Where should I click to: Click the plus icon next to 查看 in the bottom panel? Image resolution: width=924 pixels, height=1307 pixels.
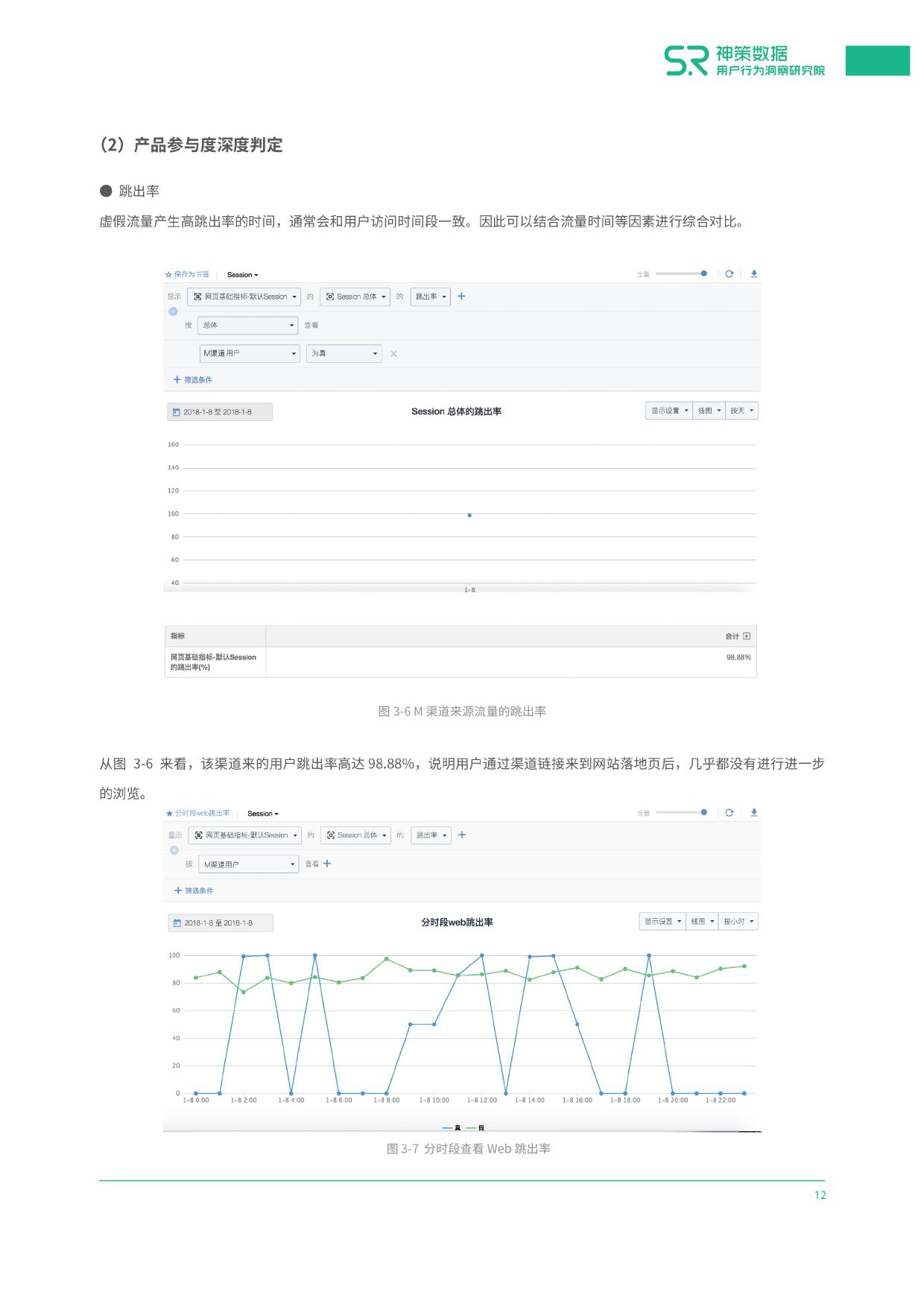pyautogui.click(x=327, y=864)
